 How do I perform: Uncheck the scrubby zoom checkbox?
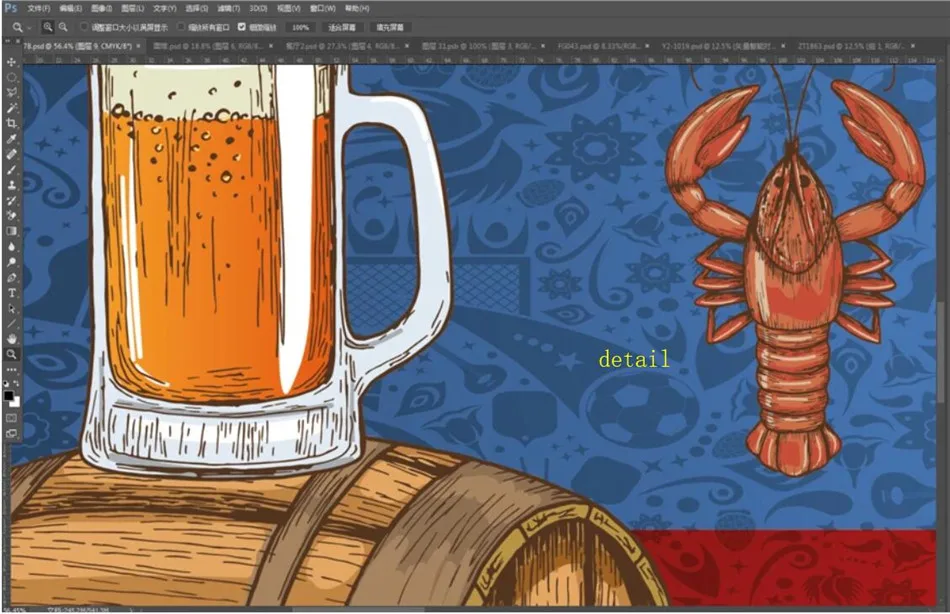point(241,27)
